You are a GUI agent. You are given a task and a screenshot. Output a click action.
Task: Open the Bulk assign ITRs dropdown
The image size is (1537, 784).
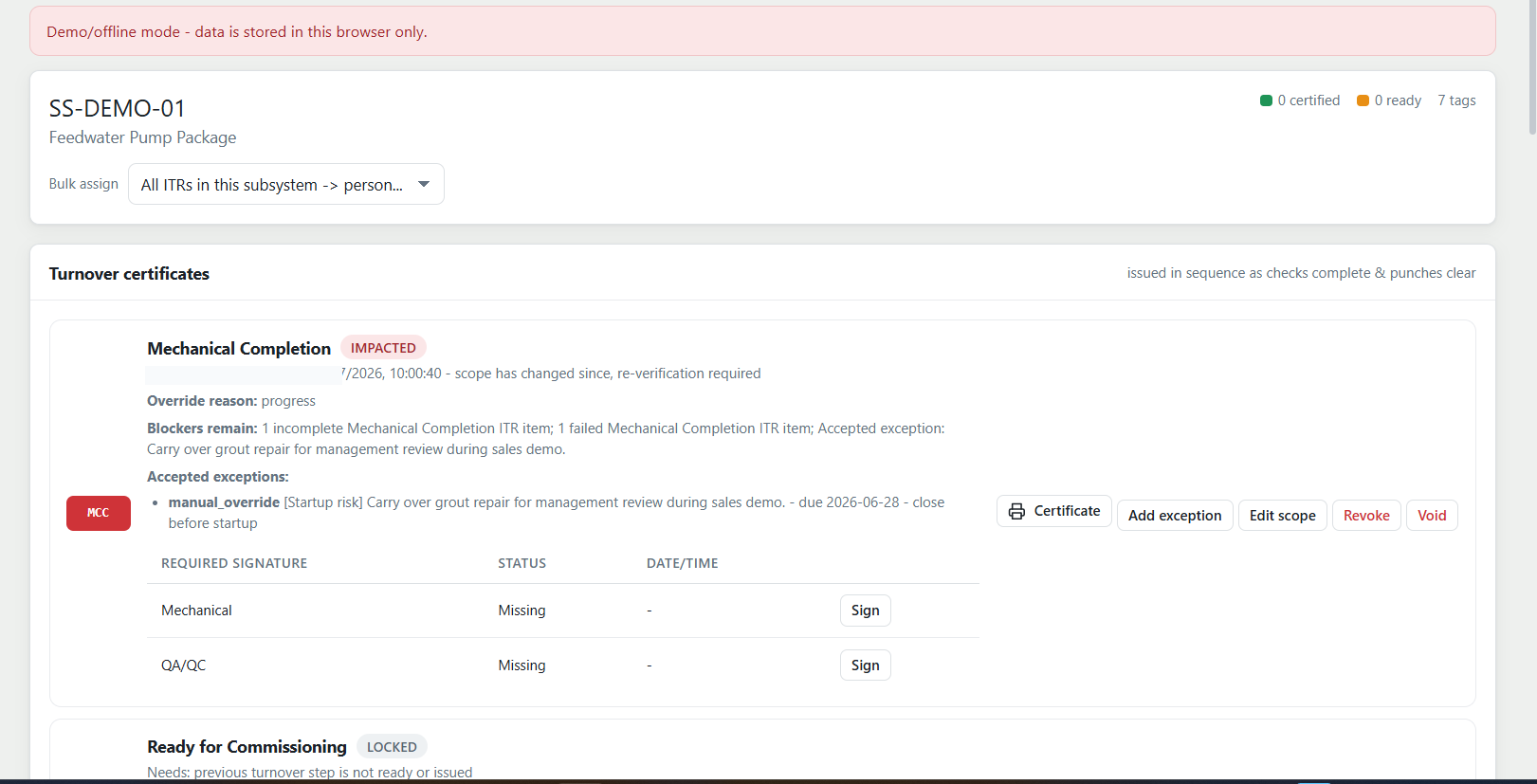[286, 184]
